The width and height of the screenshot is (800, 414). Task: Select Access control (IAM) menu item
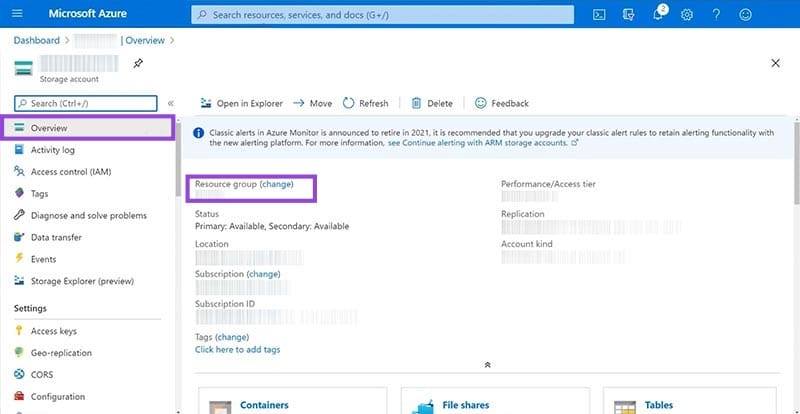(70, 172)
